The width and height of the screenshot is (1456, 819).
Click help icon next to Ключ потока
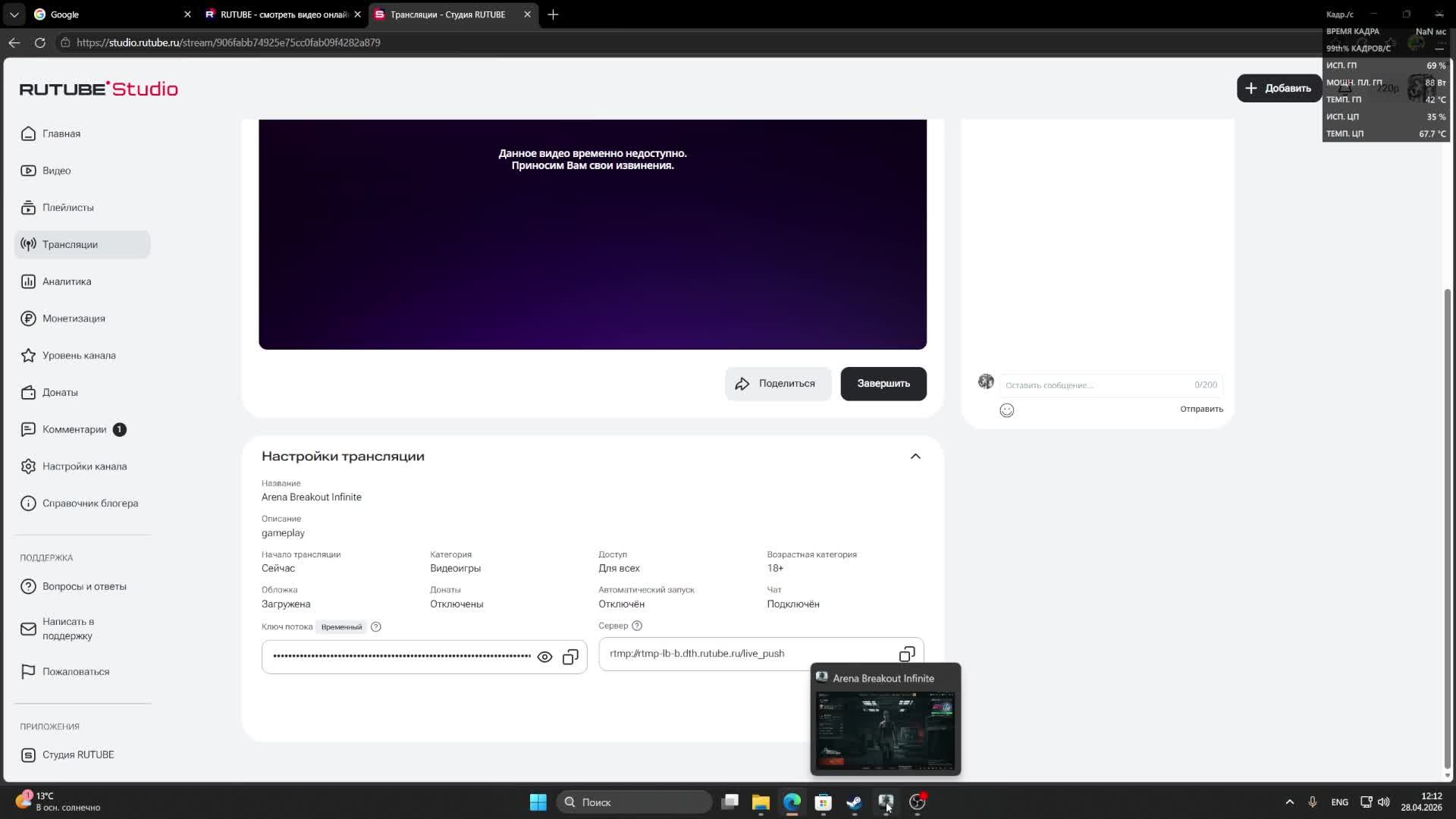[375, 626]
